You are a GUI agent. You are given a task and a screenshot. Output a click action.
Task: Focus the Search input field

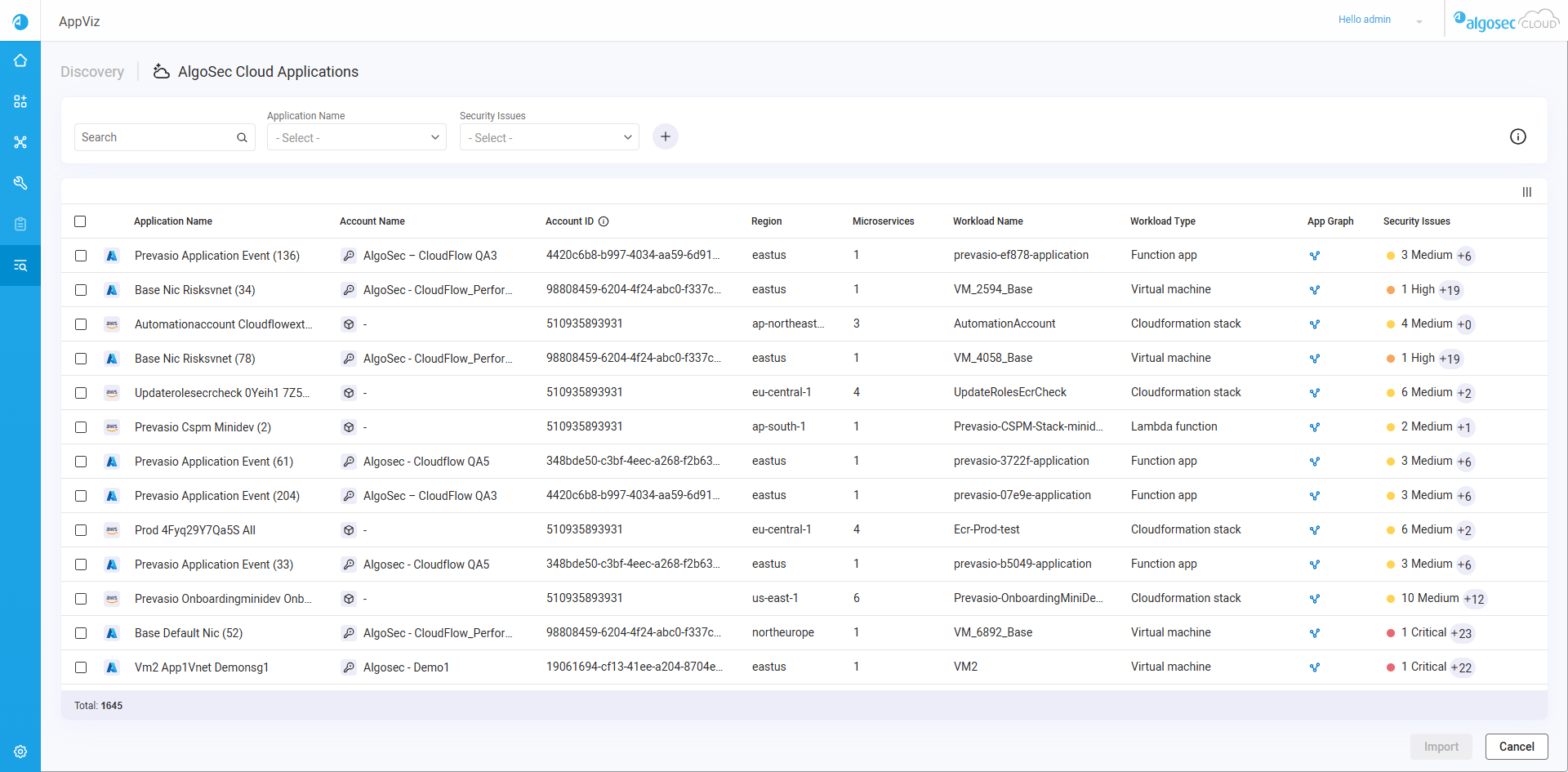click(x=157, y=137)
